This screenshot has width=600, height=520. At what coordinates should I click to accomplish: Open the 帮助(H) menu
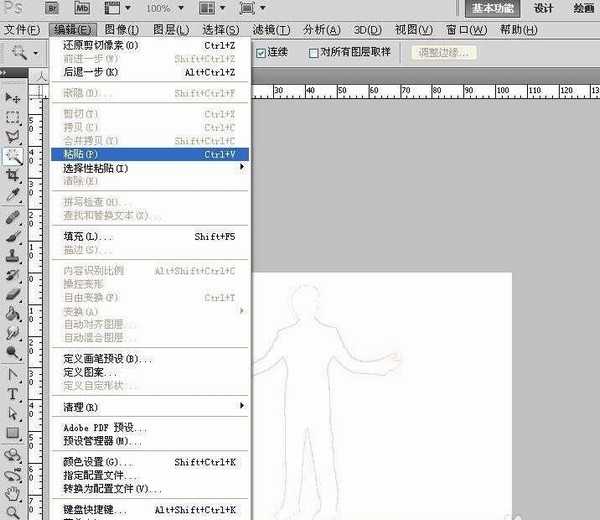pyautogui.click(x=519, y=29)
